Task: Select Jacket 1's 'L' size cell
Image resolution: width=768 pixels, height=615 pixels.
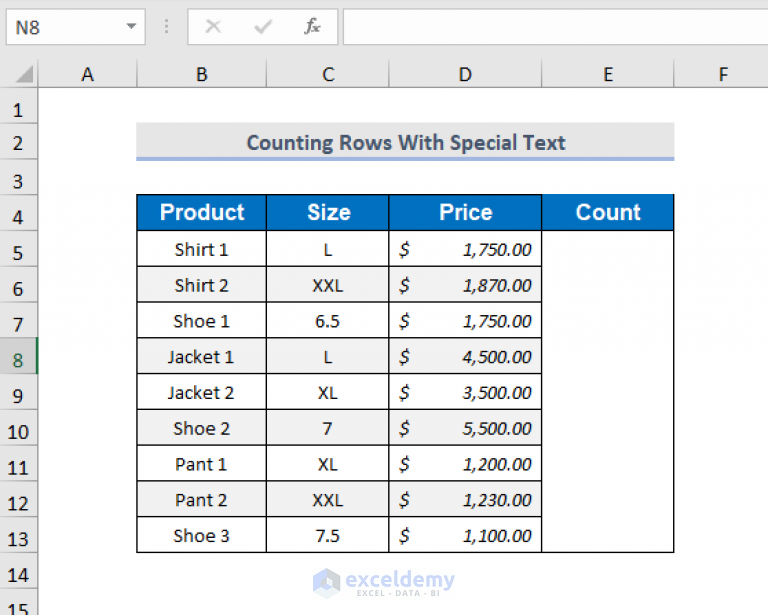Action: point(328,356)
